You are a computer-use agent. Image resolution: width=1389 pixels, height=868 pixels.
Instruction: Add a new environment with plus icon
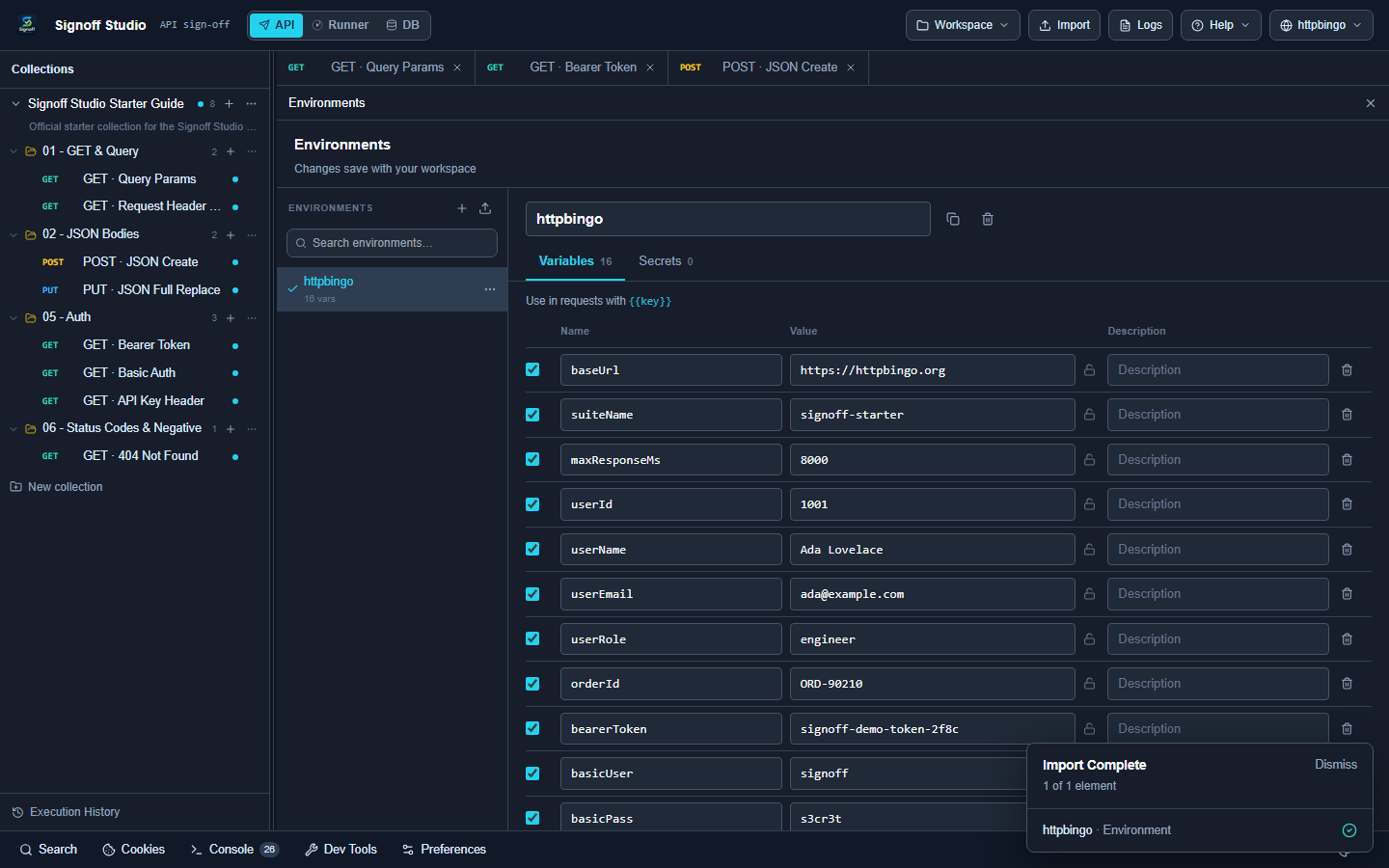click(462, 208)
